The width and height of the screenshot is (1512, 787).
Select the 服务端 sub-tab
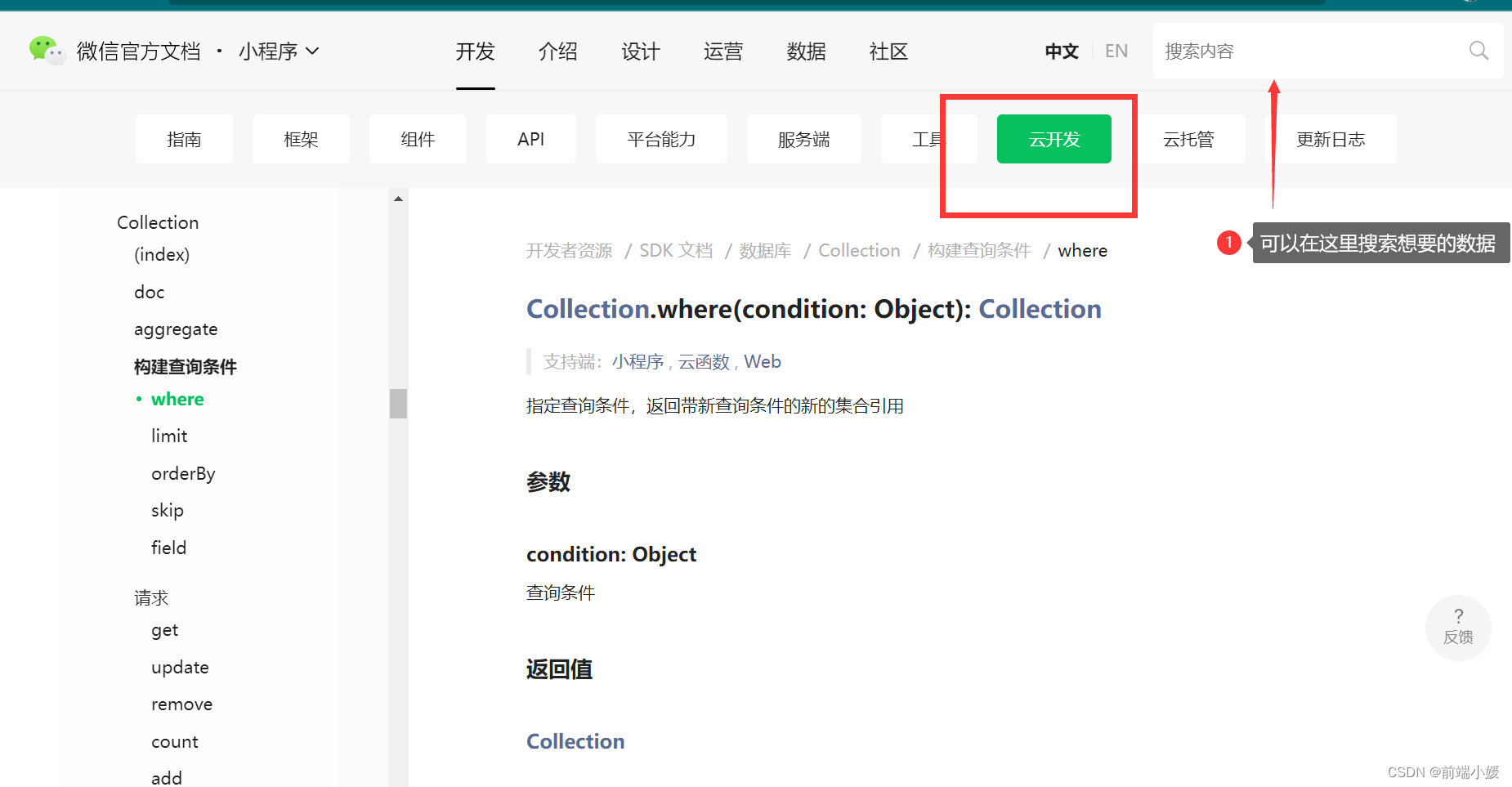(804, 139)
